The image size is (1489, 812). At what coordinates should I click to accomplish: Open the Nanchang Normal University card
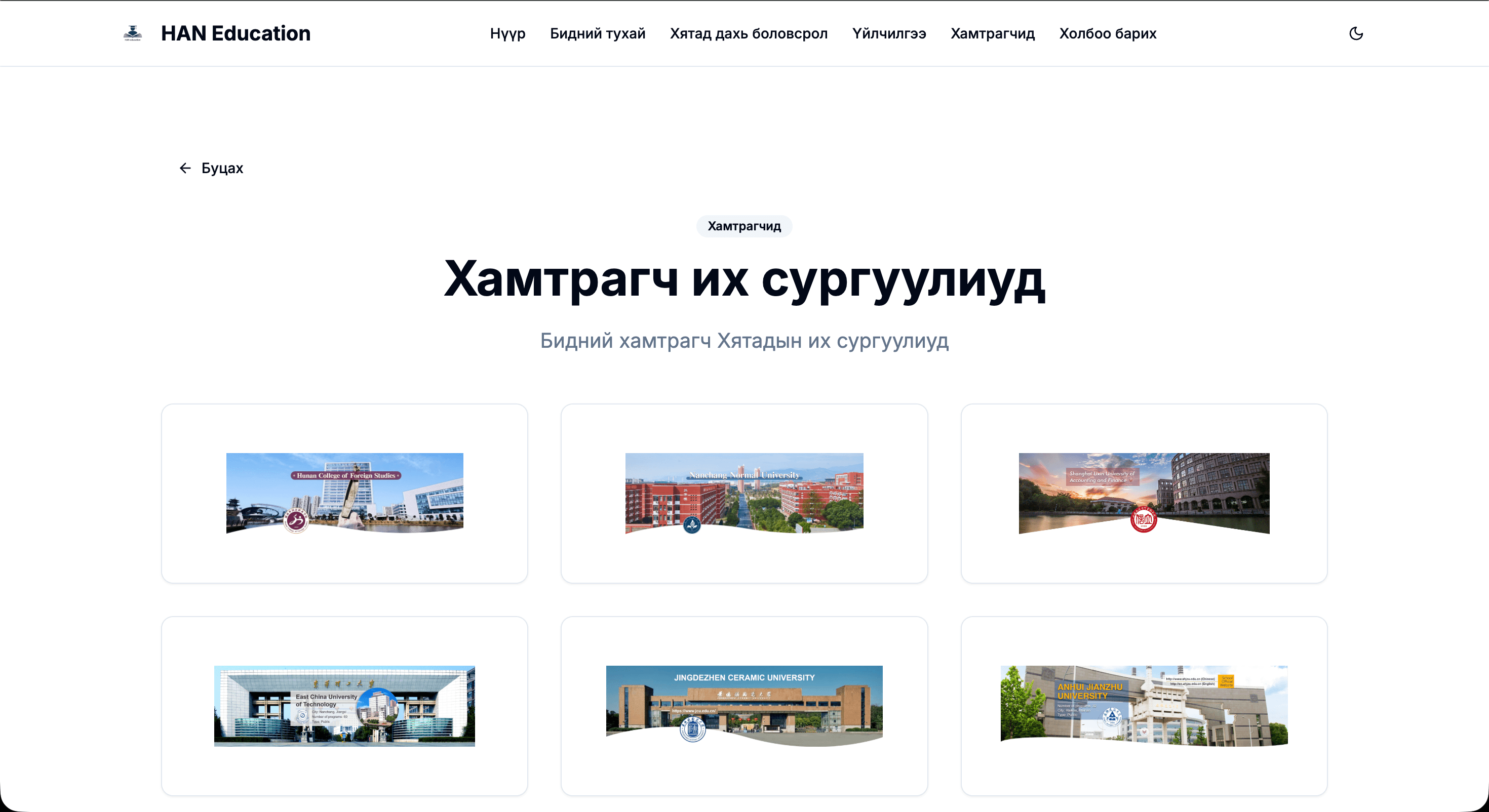(744, 493)
